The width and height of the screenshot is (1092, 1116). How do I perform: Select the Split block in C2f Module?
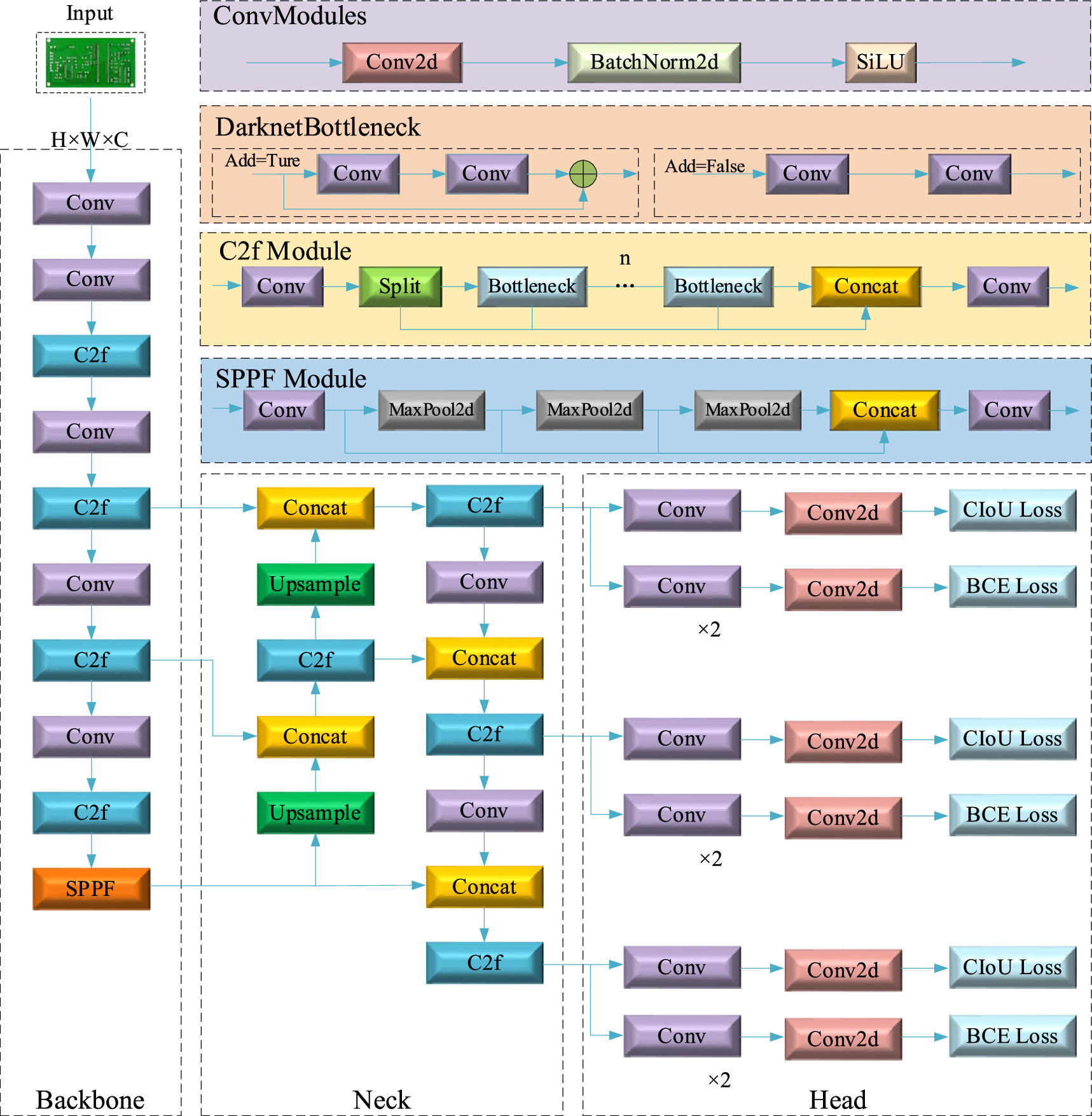pyautogui.click(x=401, y=286)
